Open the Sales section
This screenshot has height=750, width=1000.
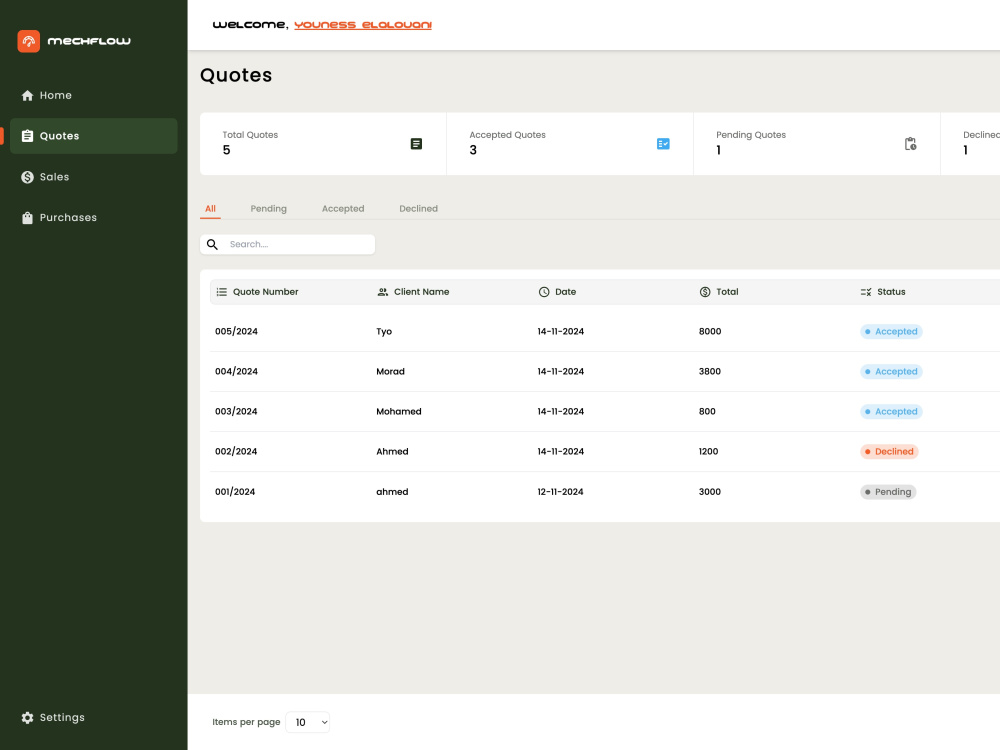click(x=94, y=177)
